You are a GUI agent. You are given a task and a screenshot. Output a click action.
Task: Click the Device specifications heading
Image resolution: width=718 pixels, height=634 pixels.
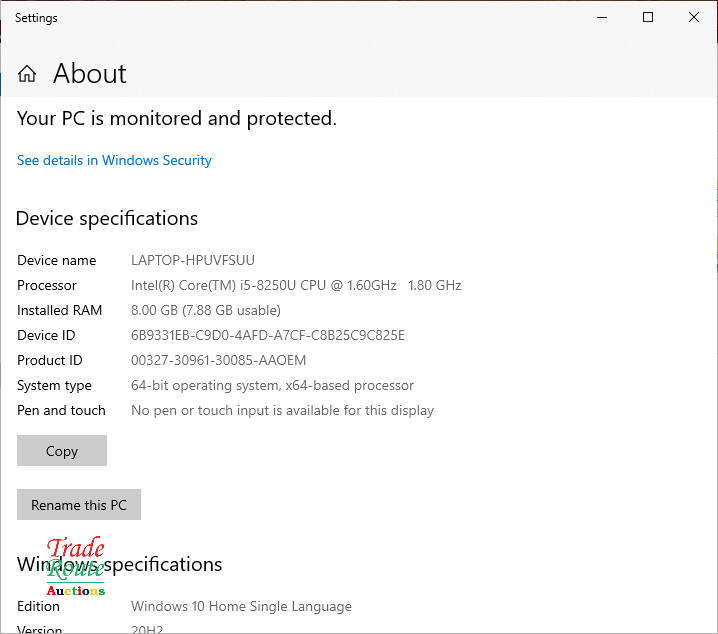pos(107,218)
